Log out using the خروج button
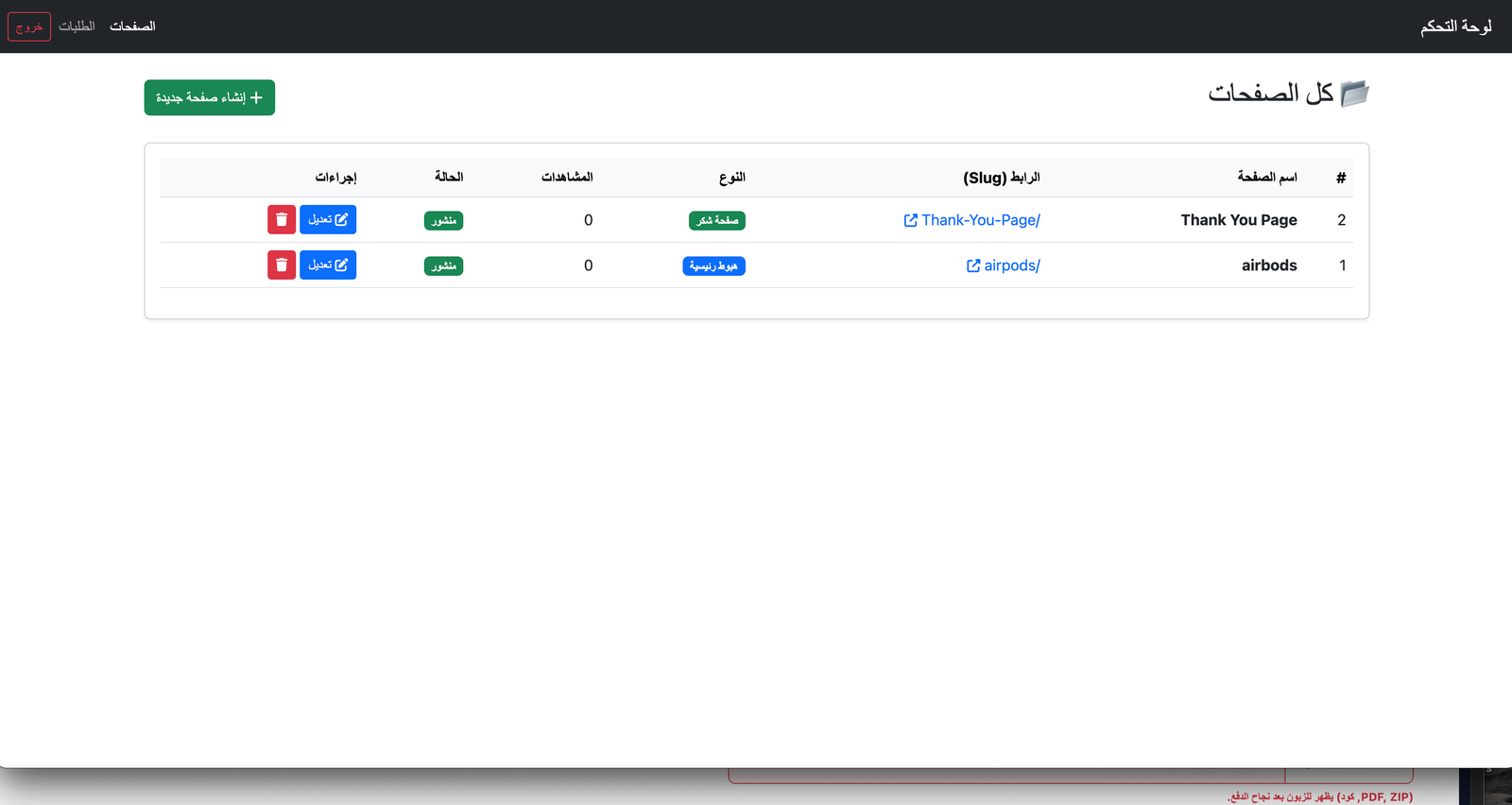The image size is (1512, 805). coord(29,26)
